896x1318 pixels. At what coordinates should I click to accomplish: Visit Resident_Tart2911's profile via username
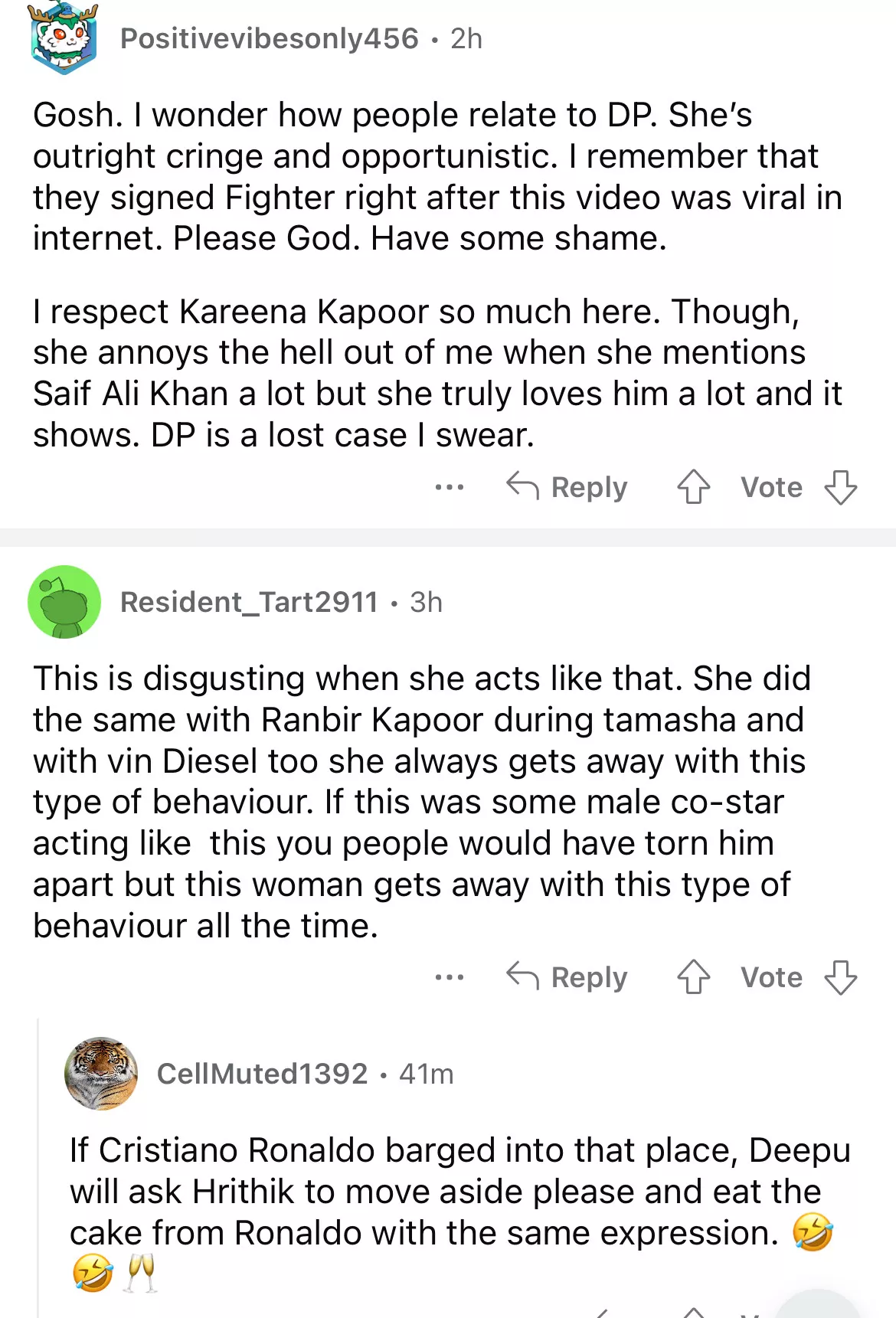tap(249, 602)
